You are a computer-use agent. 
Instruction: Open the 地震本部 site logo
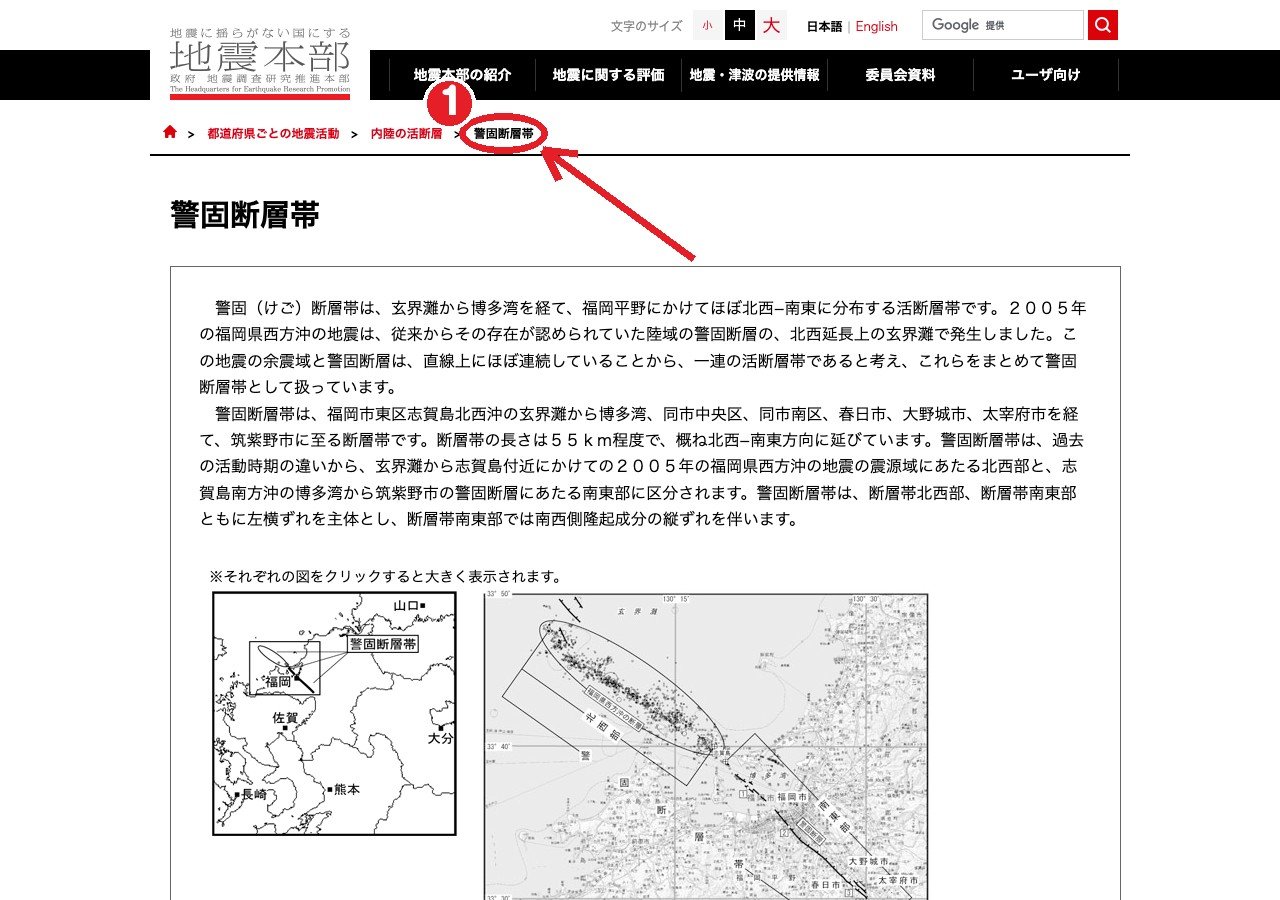260,63
